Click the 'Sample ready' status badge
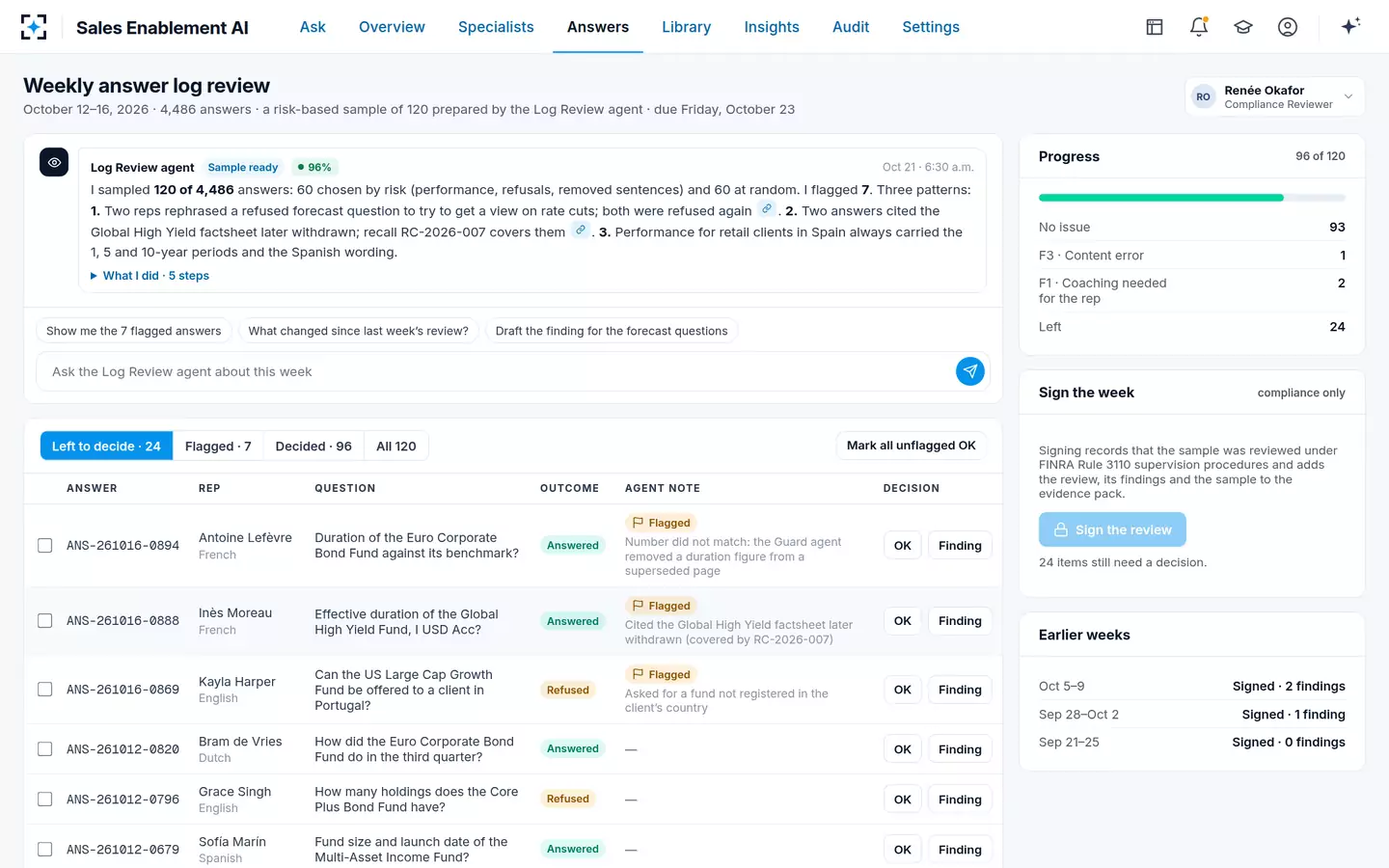This screenshot has width=1389, height=868. point(243,168)
